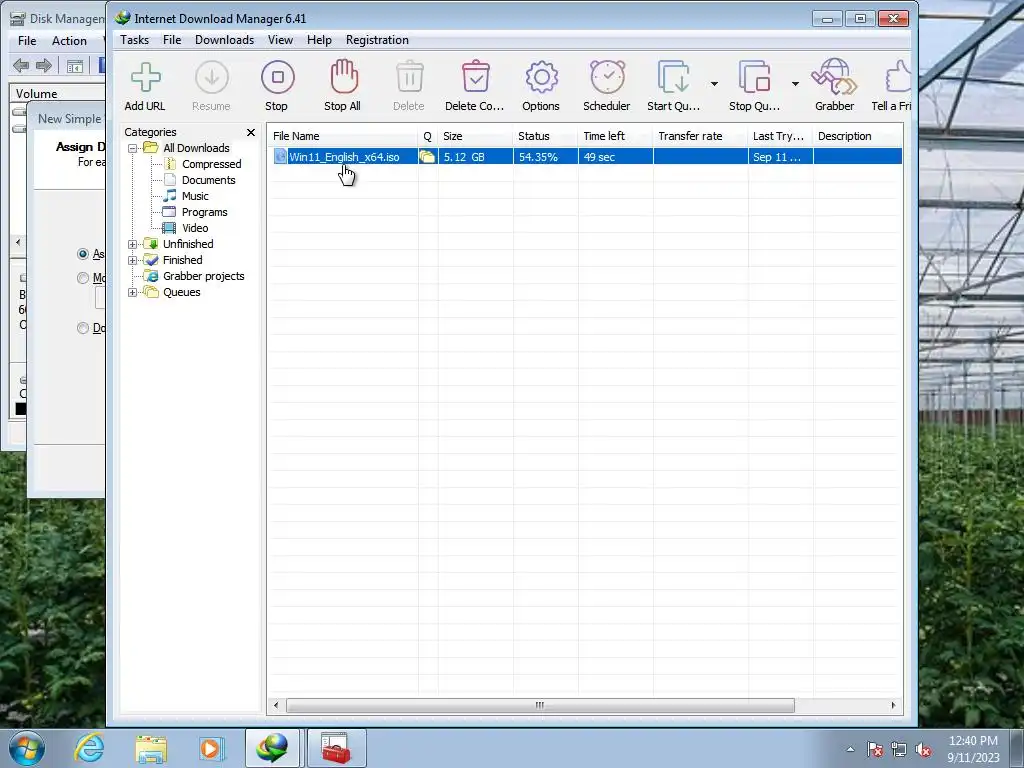Expand the Finished tree node
Viewport: 1024px width, 768px height.
pos(133,260)
